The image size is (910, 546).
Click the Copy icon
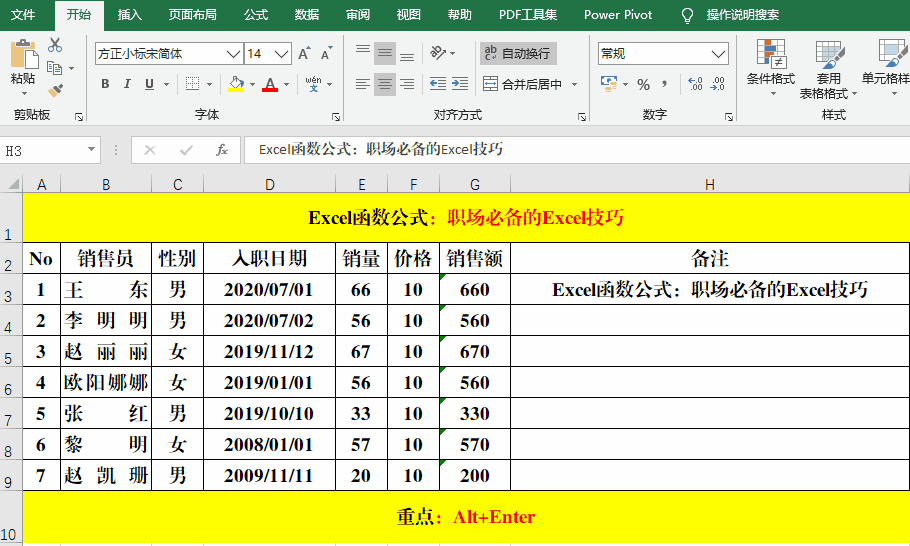55,68
